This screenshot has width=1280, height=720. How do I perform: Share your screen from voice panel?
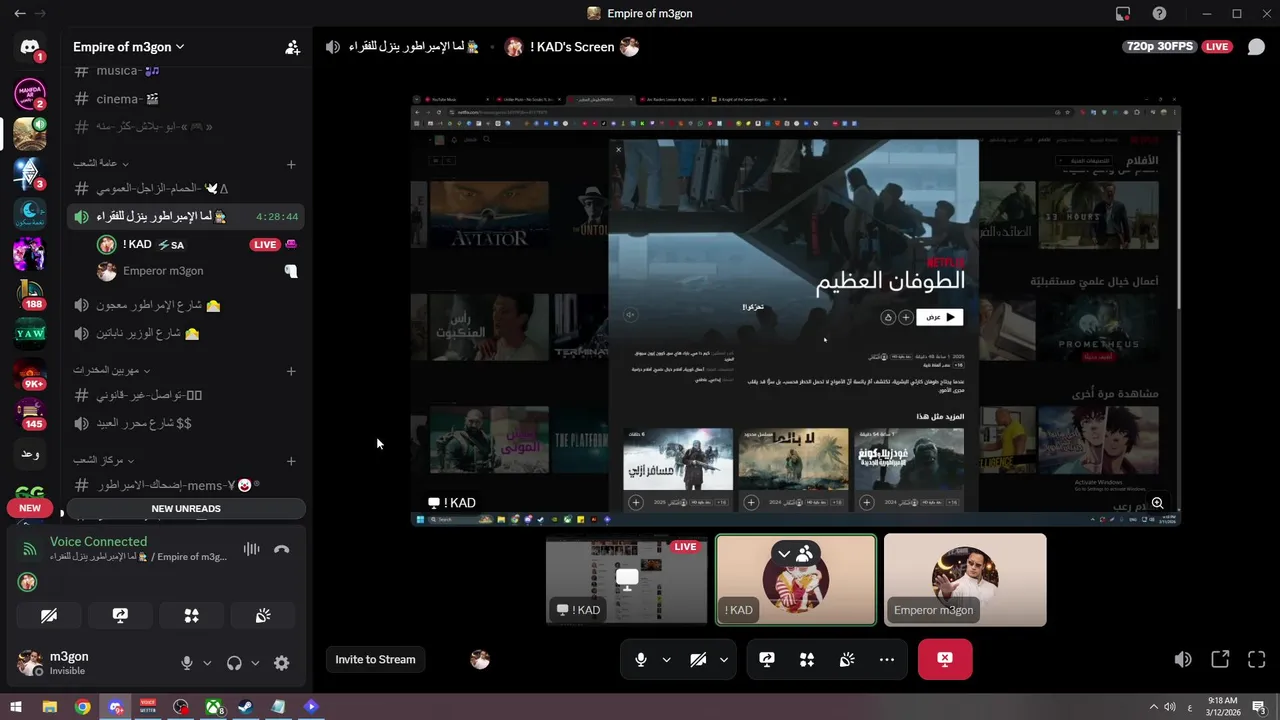pos(120,616)
